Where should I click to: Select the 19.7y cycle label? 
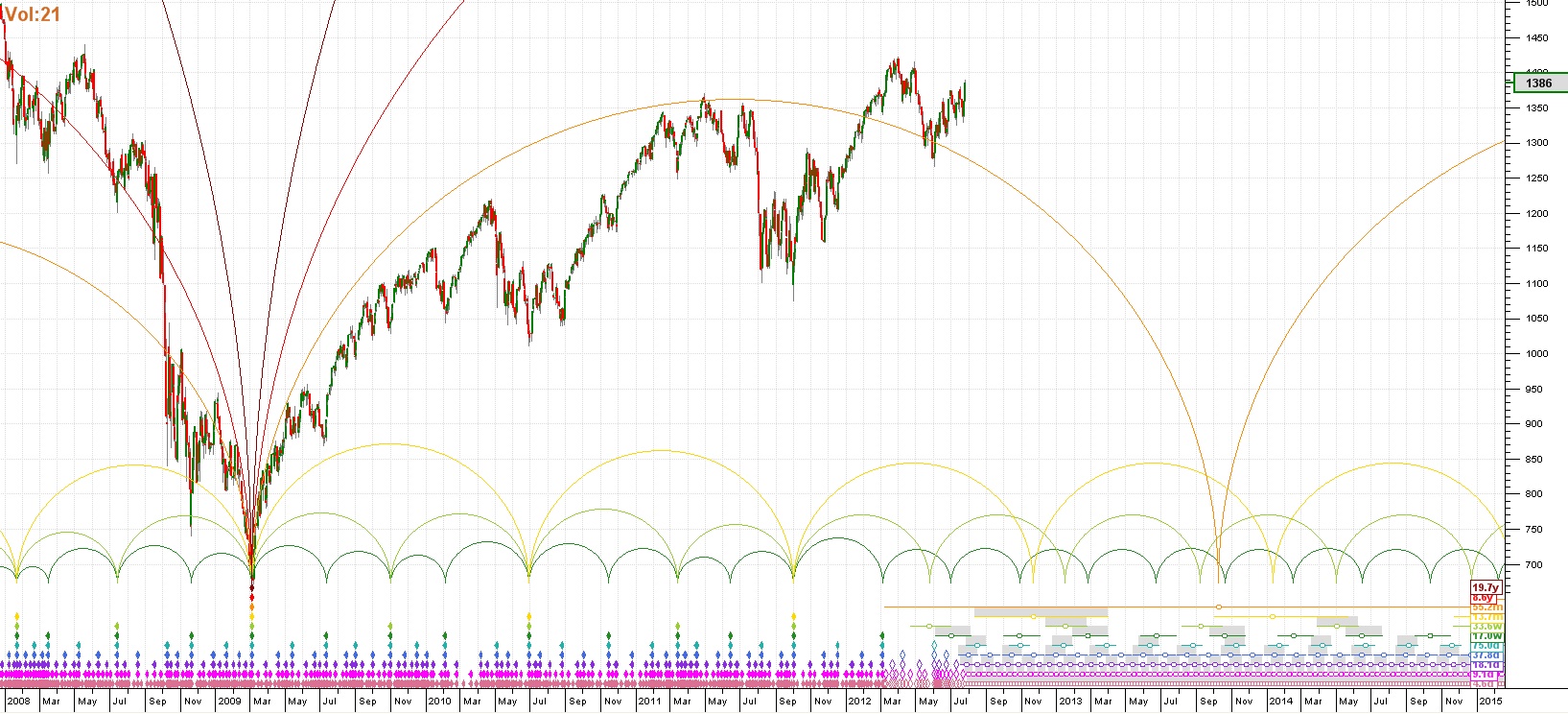coord(1485,587)
